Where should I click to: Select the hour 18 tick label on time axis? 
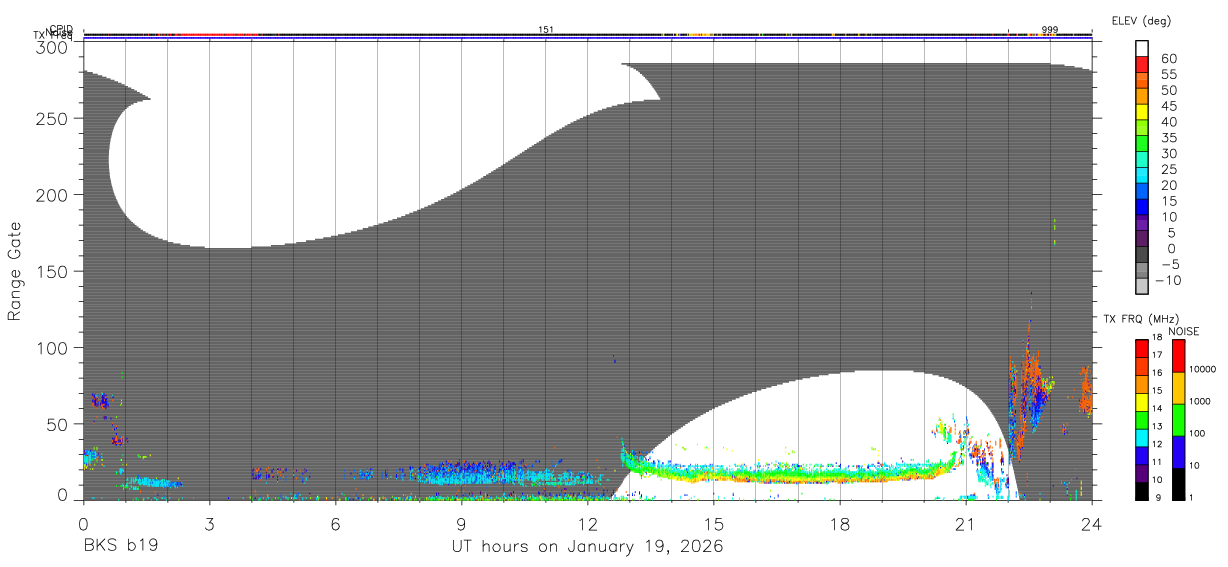[839, 523]
